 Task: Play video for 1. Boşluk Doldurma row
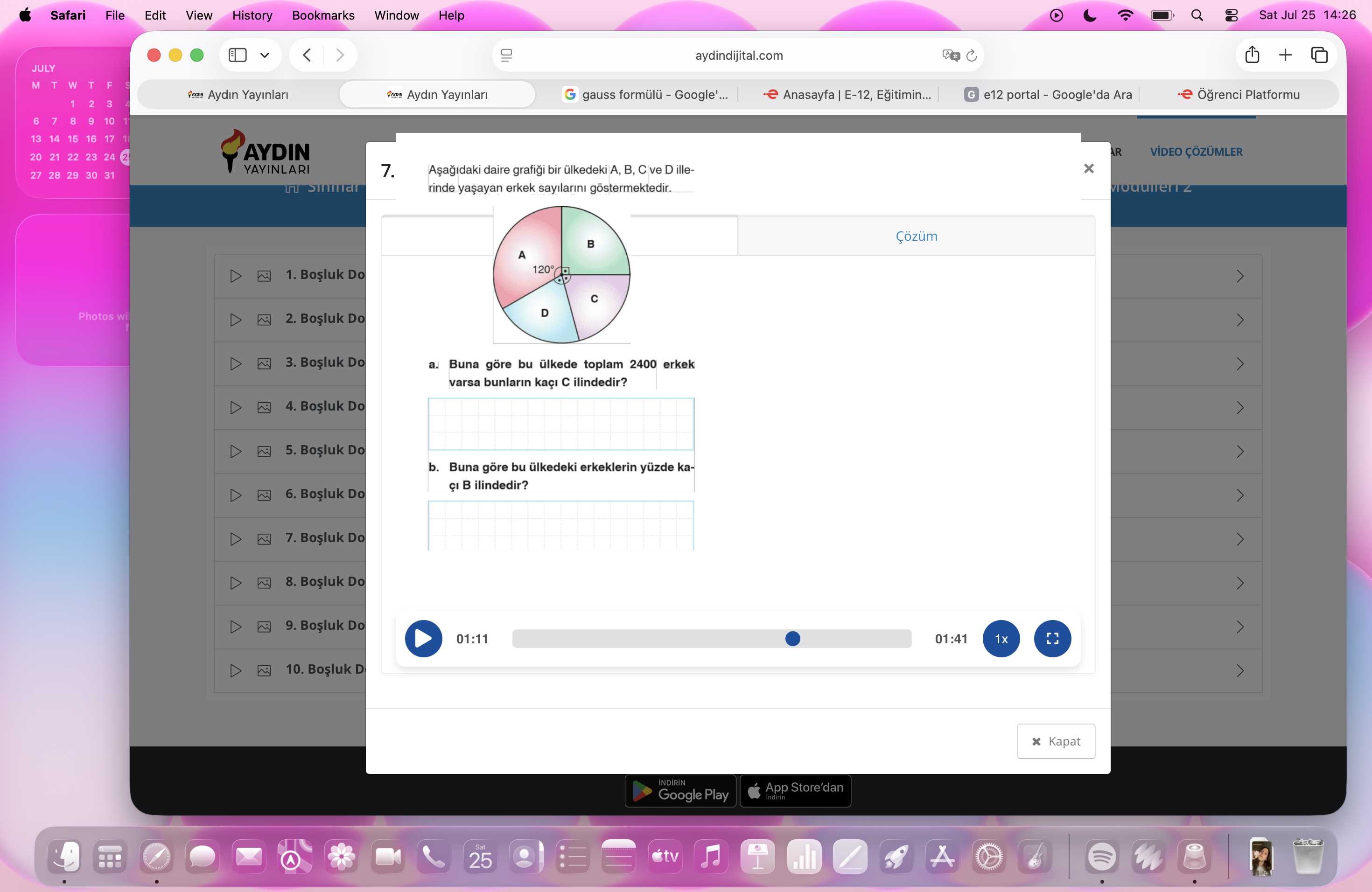click(x=235, y=276)
